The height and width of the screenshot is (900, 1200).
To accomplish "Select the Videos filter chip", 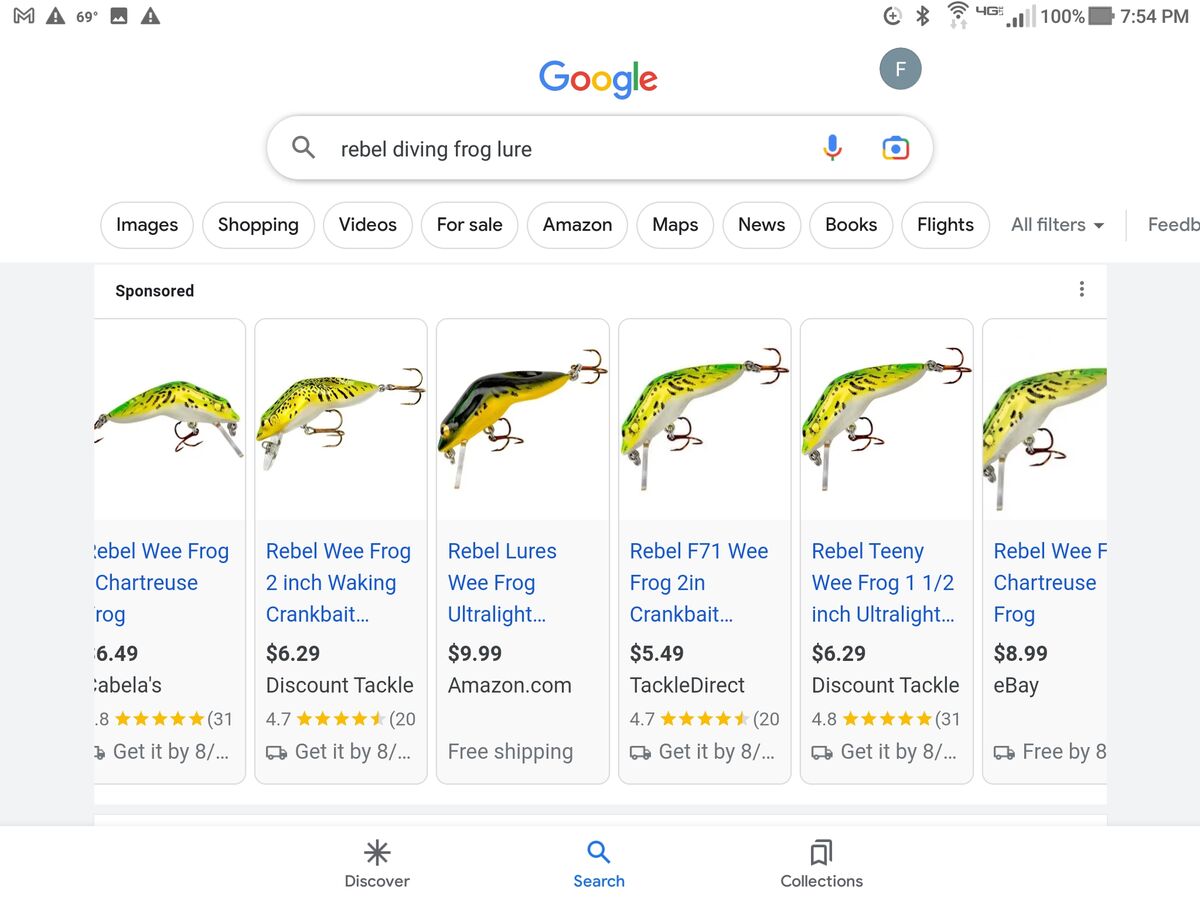I will 367,225.
